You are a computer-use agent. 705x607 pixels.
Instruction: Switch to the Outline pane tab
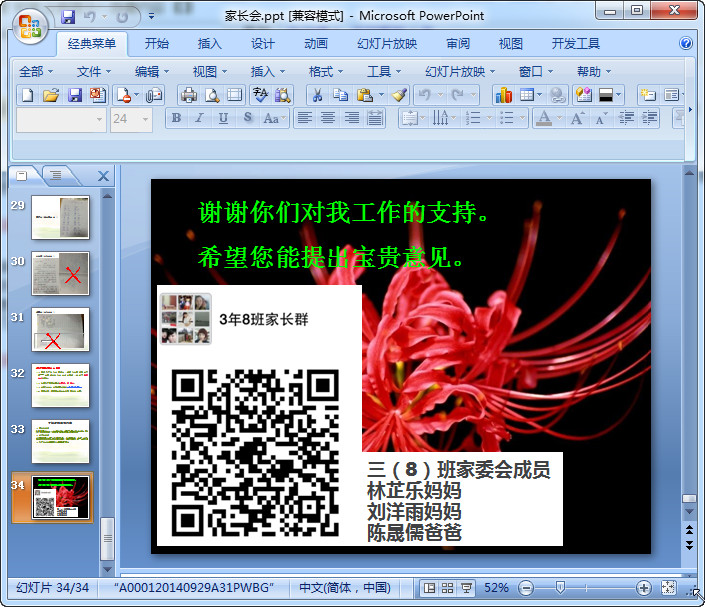[x=56, y=175]
